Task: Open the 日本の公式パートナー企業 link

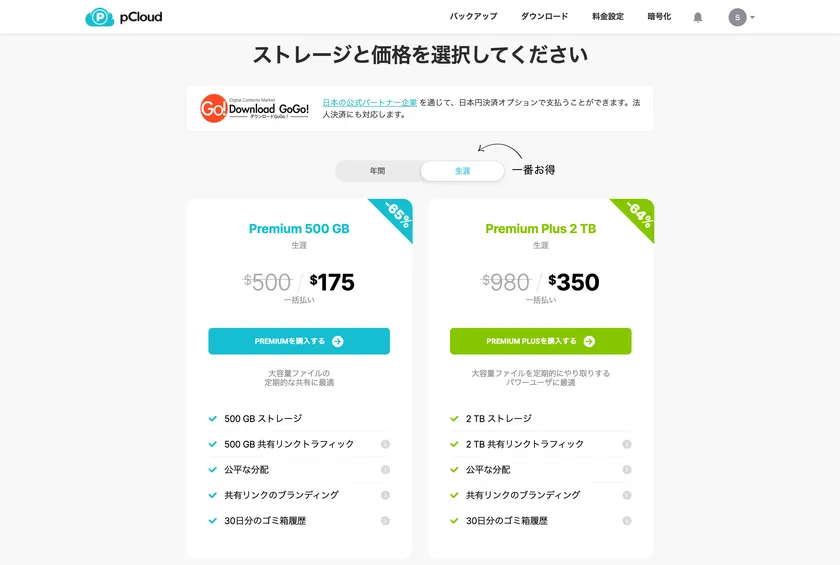Action: click(x=369, y=102)
